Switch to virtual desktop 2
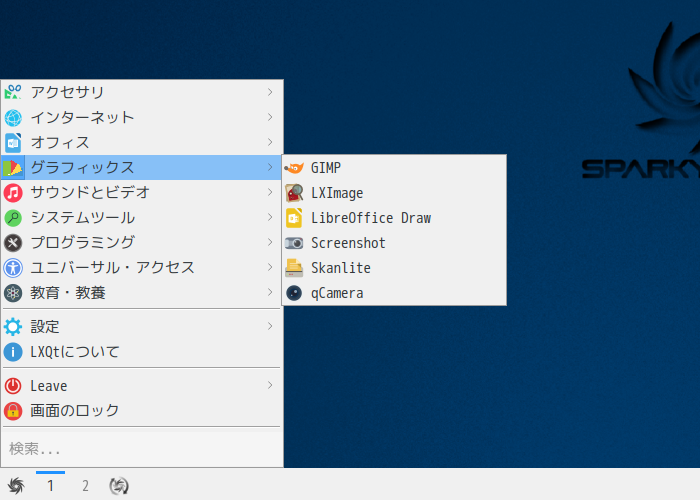 (x=85, y=485)
